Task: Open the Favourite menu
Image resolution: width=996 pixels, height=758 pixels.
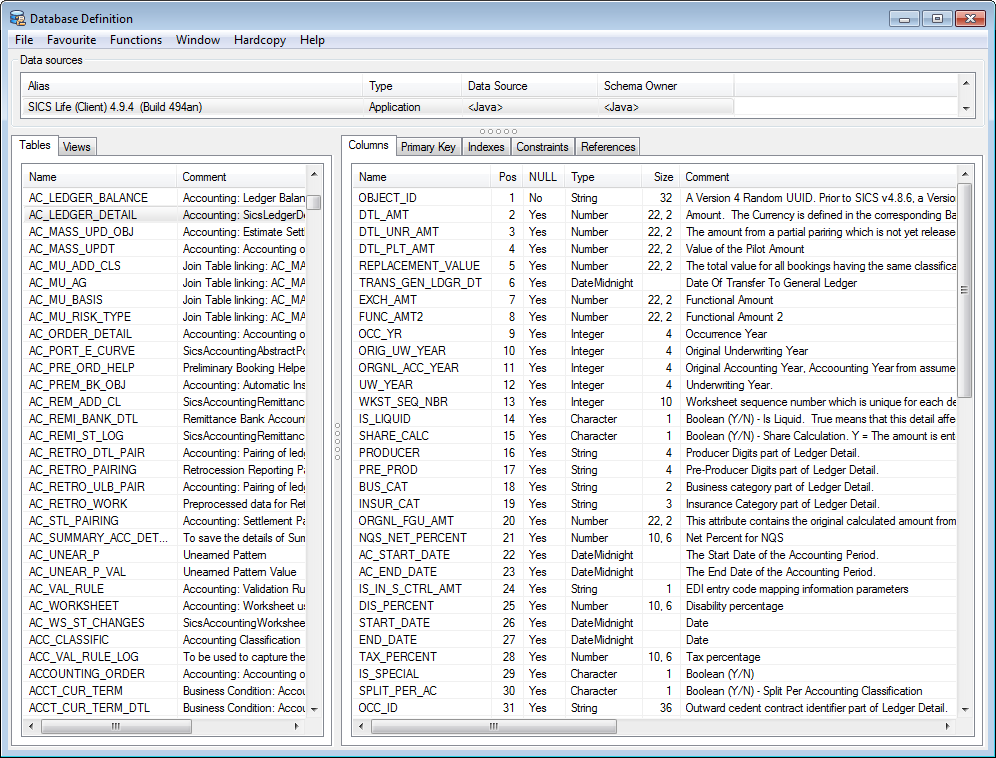Action: [69, 40]
